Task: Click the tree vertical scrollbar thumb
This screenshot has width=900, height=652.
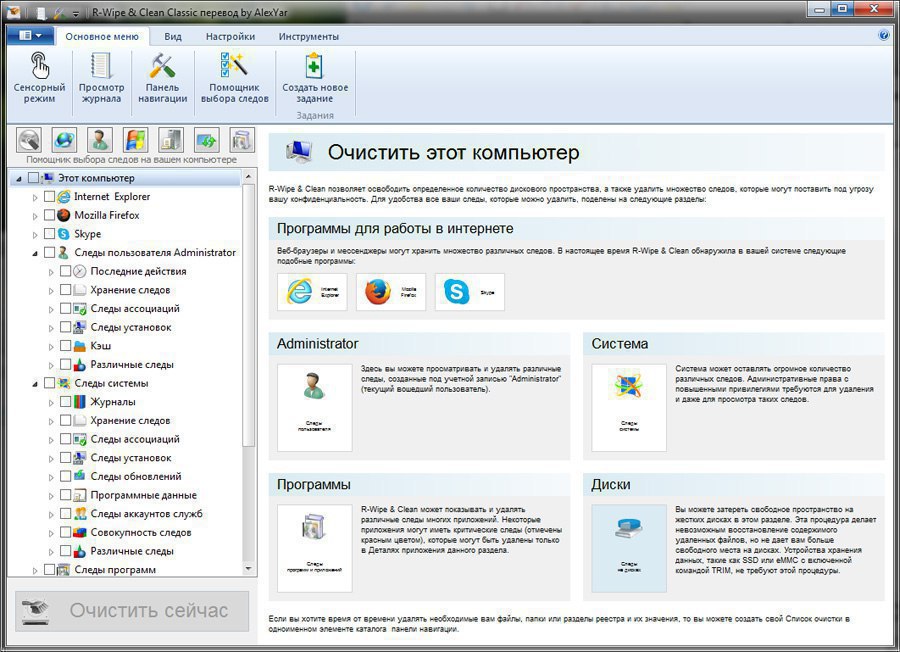Action: coord(249,315)
